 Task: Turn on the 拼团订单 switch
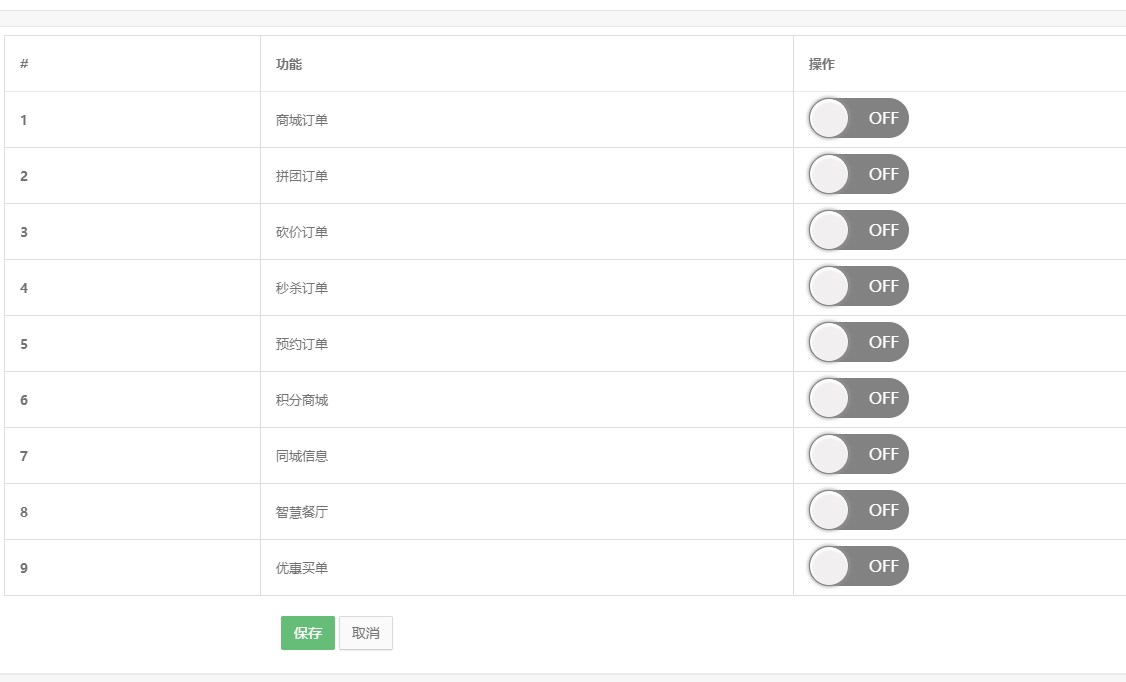[858, 175]
